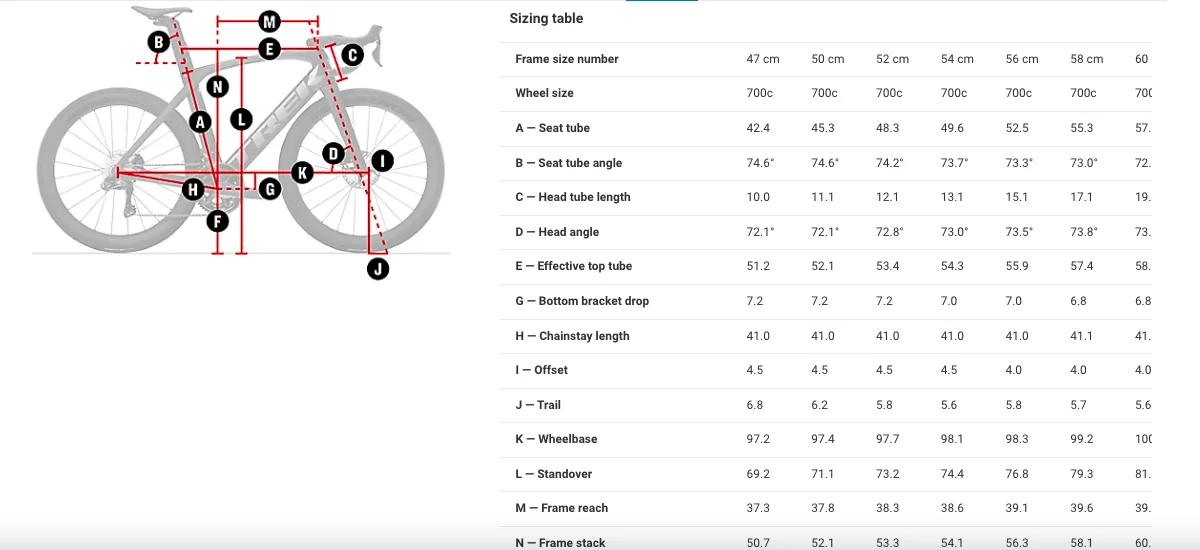Click the M frame reach marker
This screenshot has width=1200, height=550.
point(268,21)
